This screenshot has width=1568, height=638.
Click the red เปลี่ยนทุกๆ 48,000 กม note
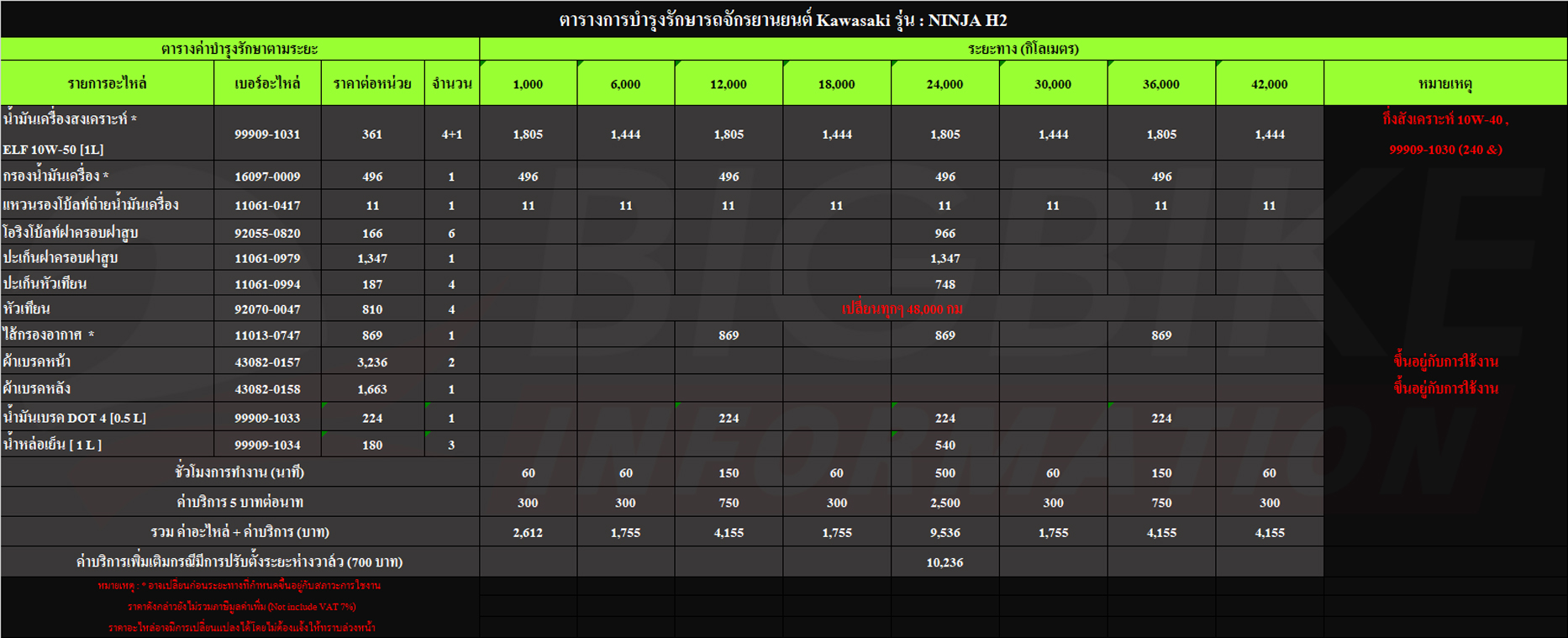coord(902,309)
